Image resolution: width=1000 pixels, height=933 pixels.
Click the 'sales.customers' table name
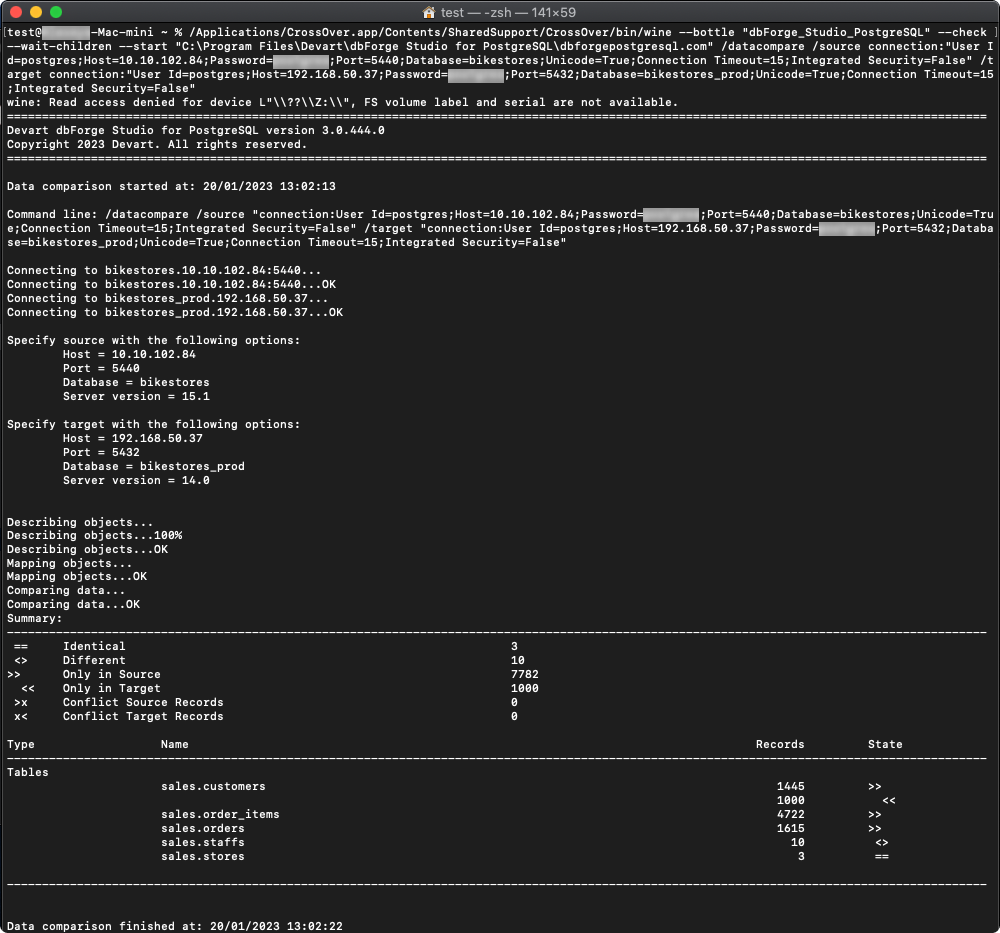pos(214,787)
